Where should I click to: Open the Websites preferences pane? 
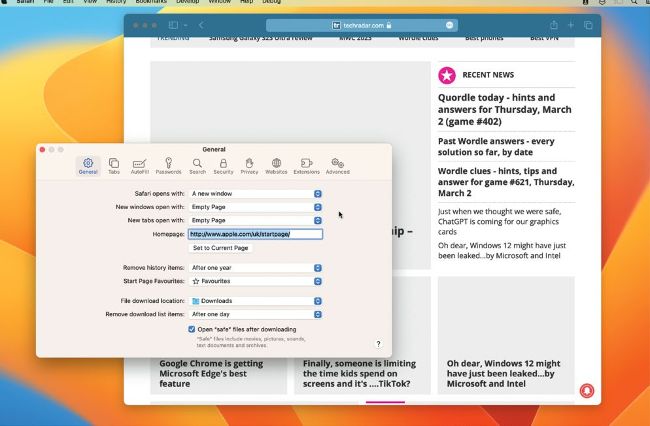(x=276, y=166)
